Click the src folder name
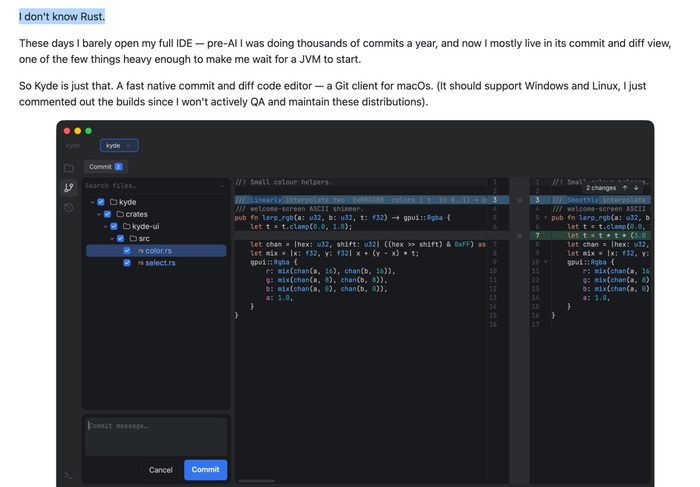 tap(144, 238)
